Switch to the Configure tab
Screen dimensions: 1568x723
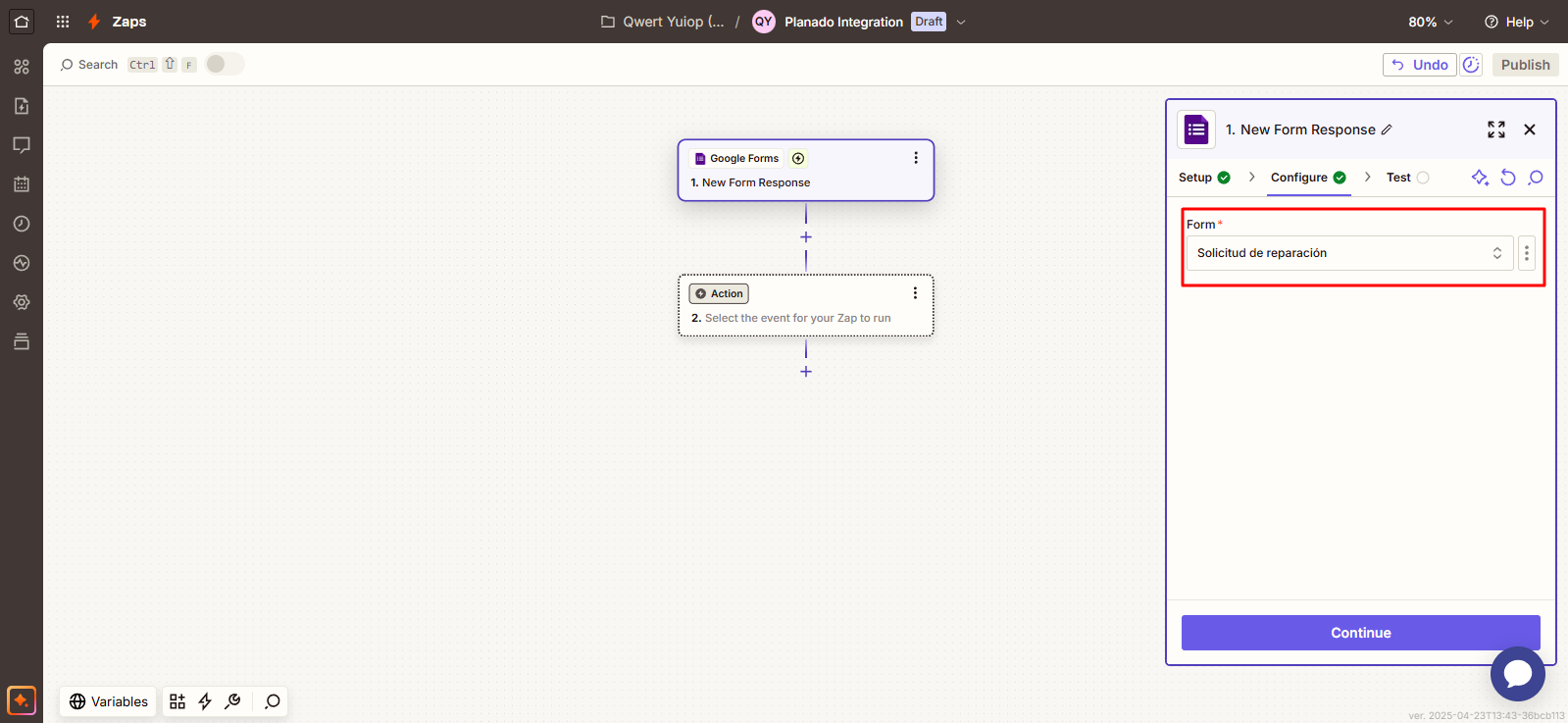tap(1308, 178)
